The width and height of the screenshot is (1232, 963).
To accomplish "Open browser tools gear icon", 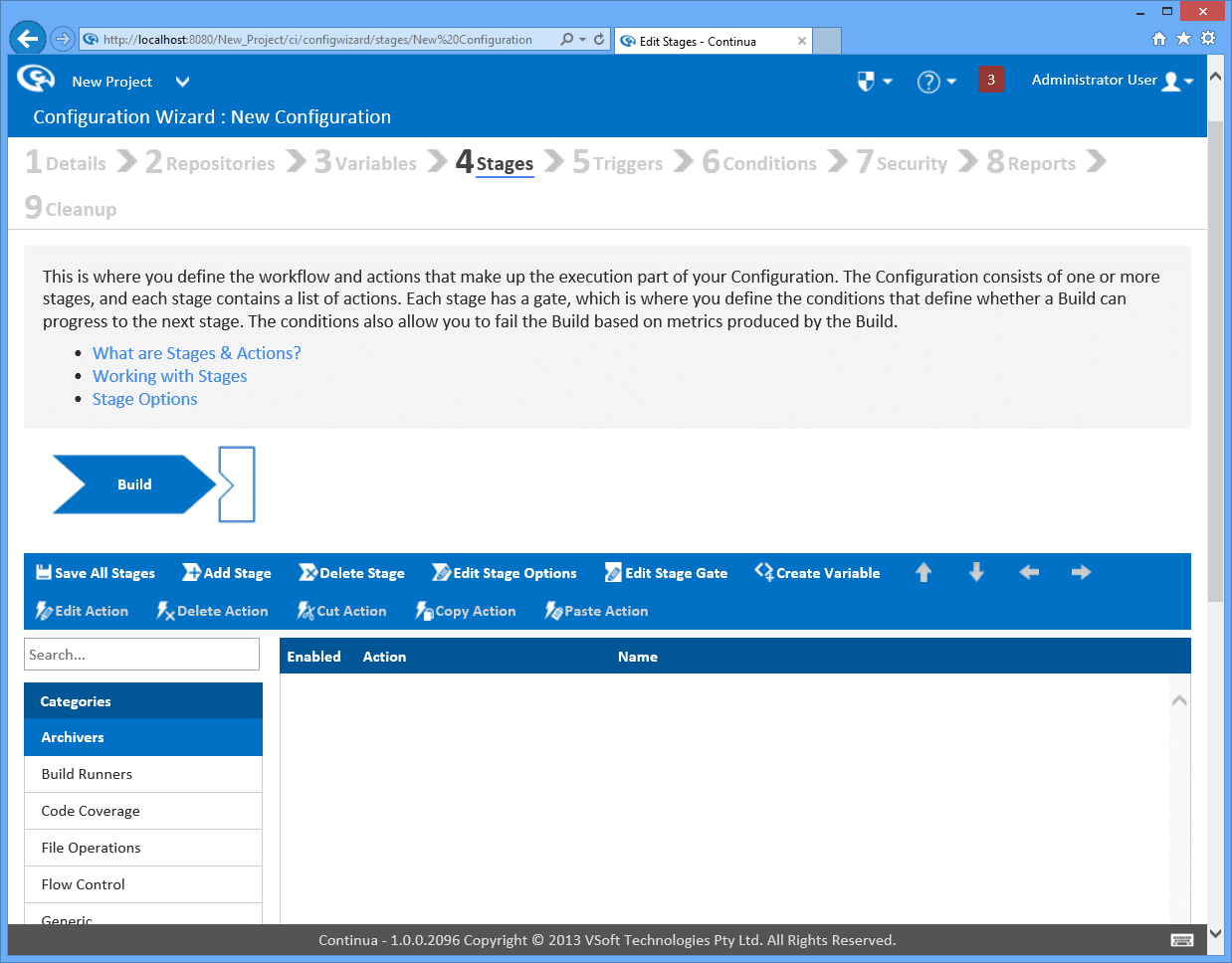I will [x=1208, y=38].
